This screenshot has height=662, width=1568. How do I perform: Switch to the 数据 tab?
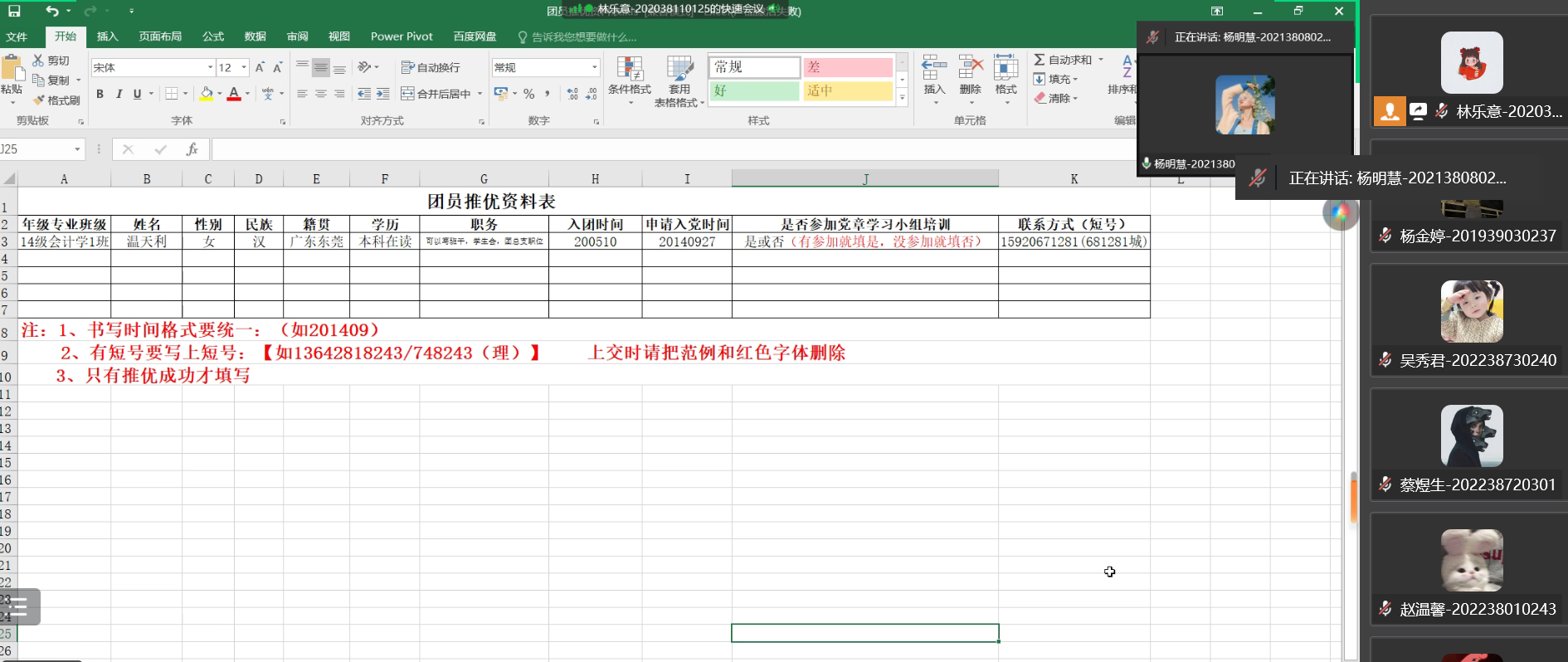pos(255,37)
